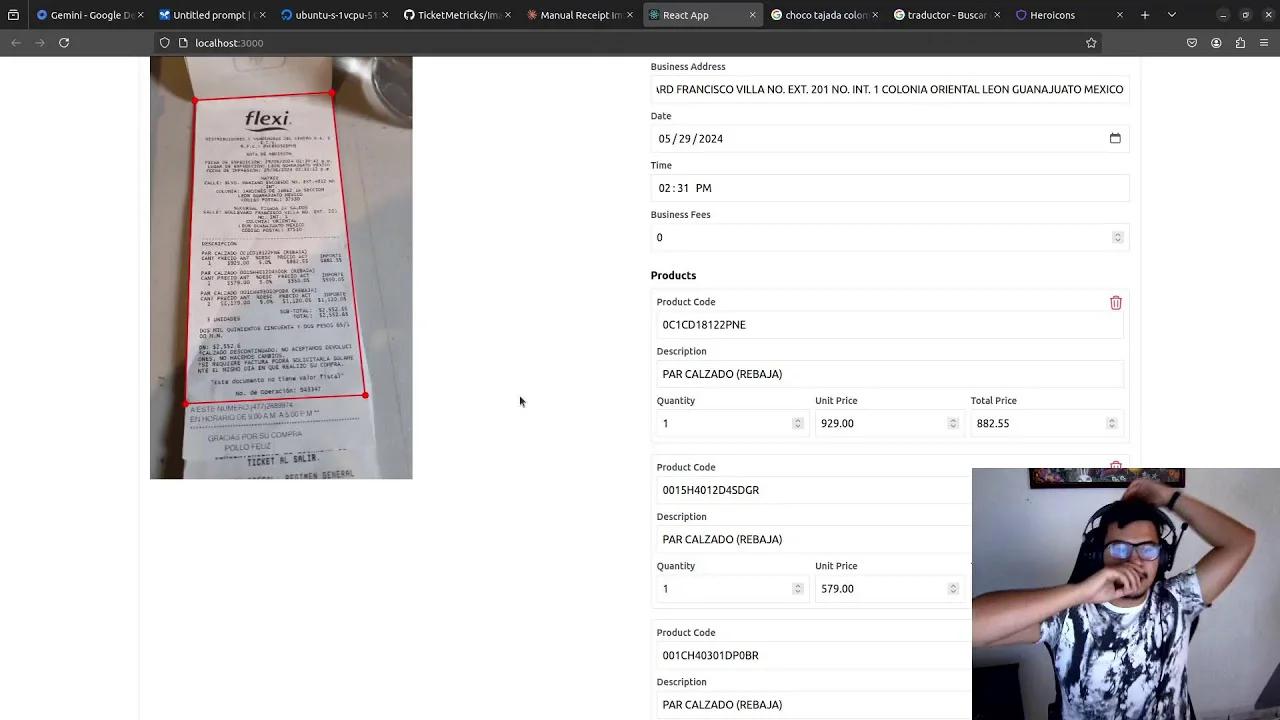Image resolution: width=1280 pixels, height=720 pixels.
Task: Close the traductor - Buscar tab
Action: coord(996,15)
